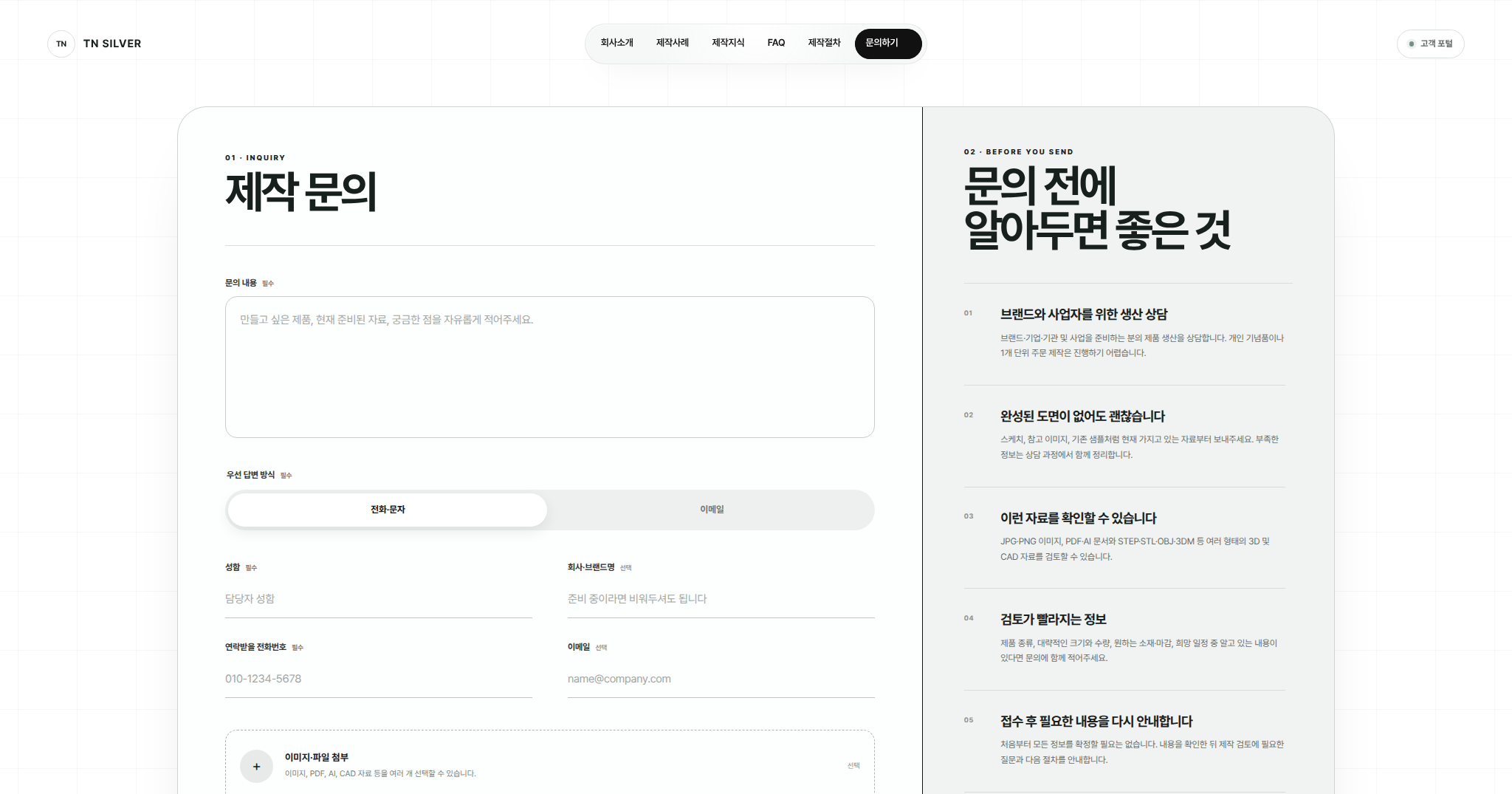Image resolution: width=1512 pixels, height=794 pixels.
Task: Click the 성함 input field
Action: tap(379, 599)
